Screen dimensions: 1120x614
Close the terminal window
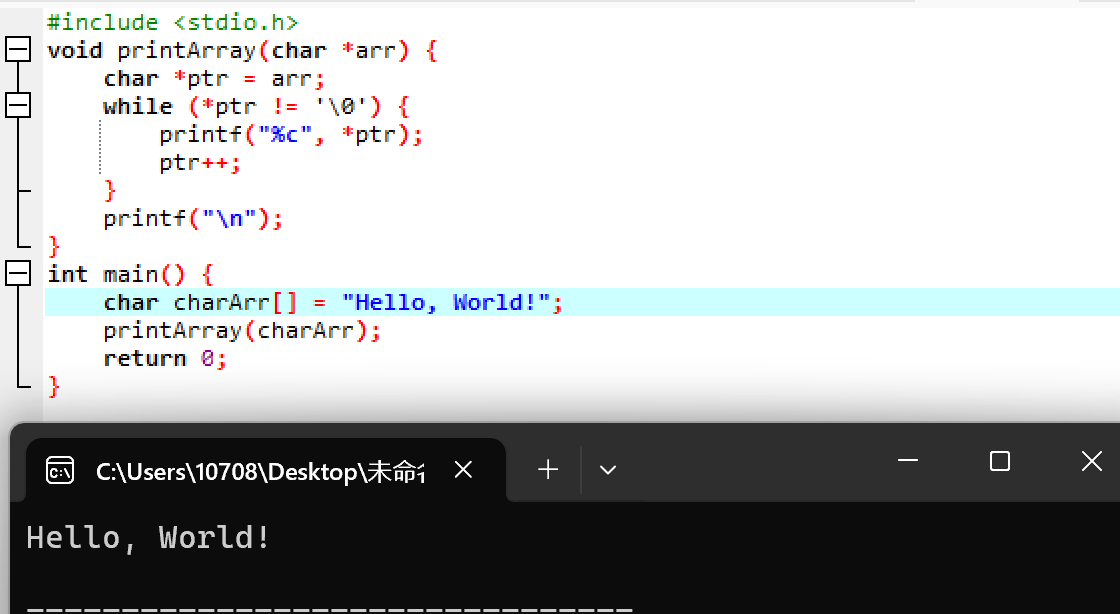click(1091, 460)
